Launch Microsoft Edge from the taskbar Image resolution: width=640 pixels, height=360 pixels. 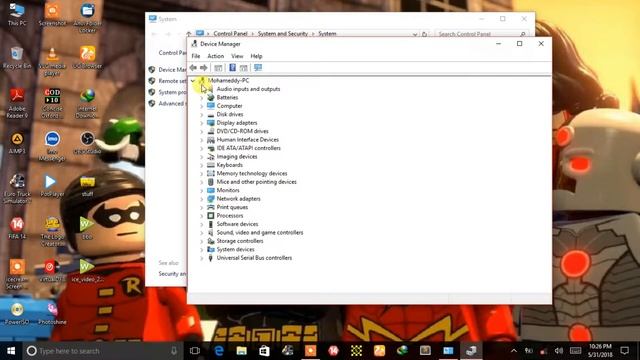tap(219, 351)
